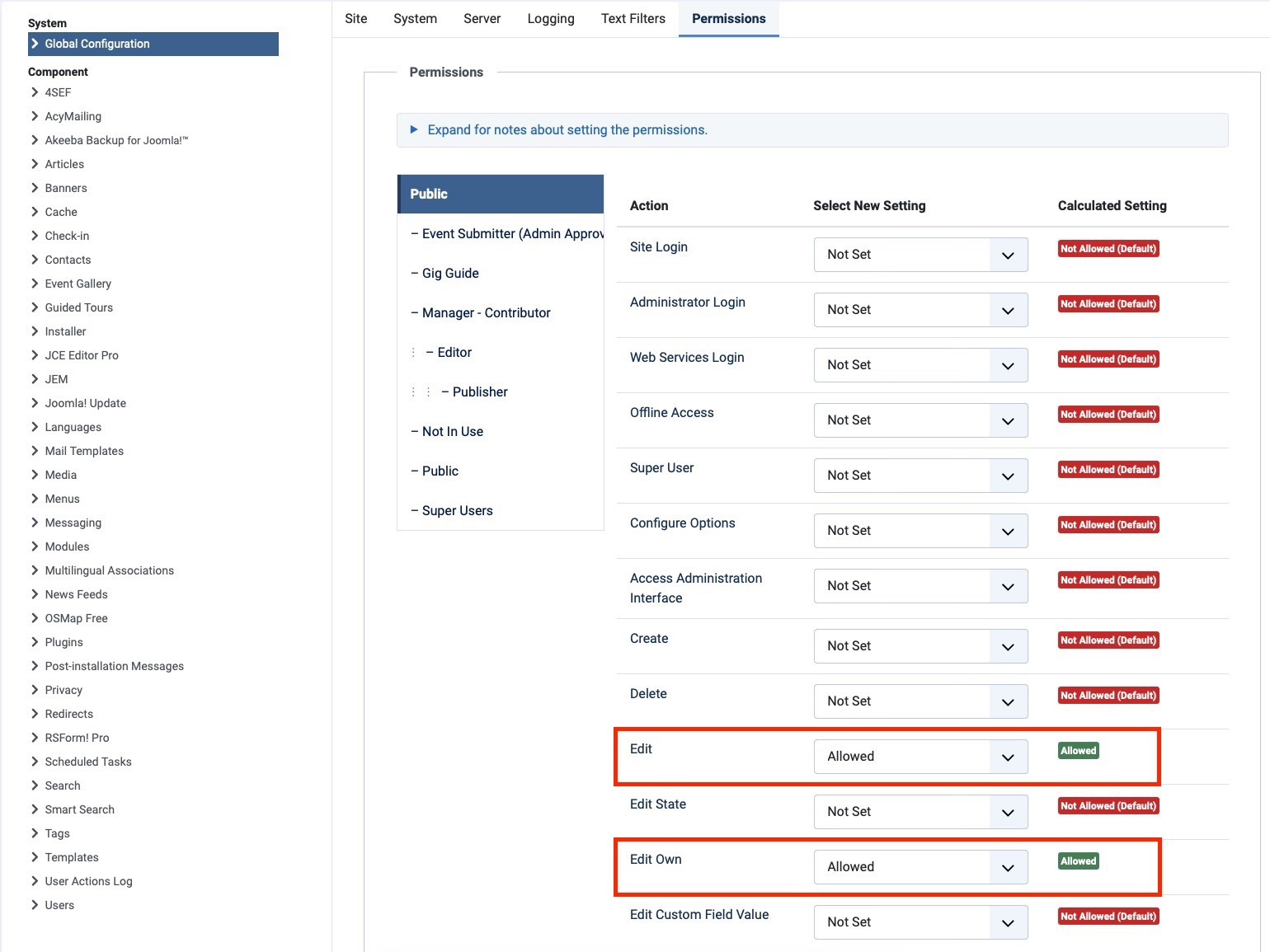Expand notes about setting the permissions
The image size is (1270, 952).
coord(567,130)
